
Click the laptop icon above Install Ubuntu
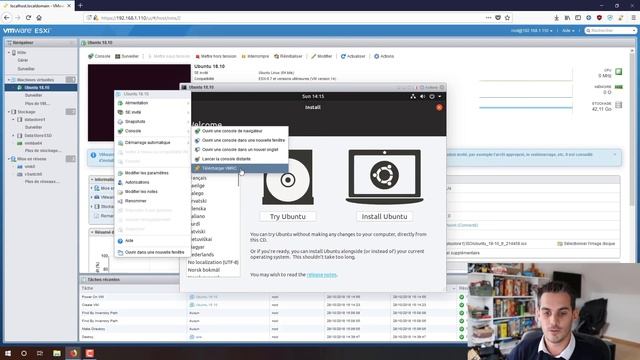click(384, 176)
